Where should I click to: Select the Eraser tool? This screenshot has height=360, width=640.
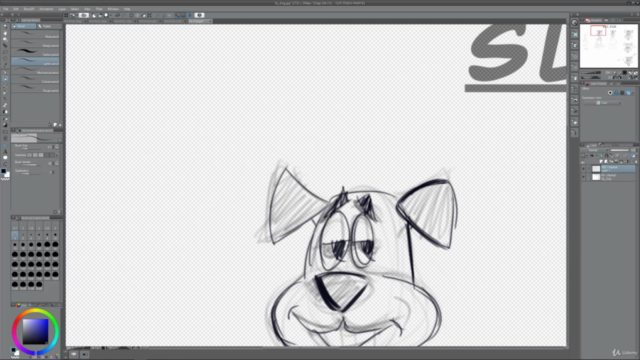[x=5, y=105]
